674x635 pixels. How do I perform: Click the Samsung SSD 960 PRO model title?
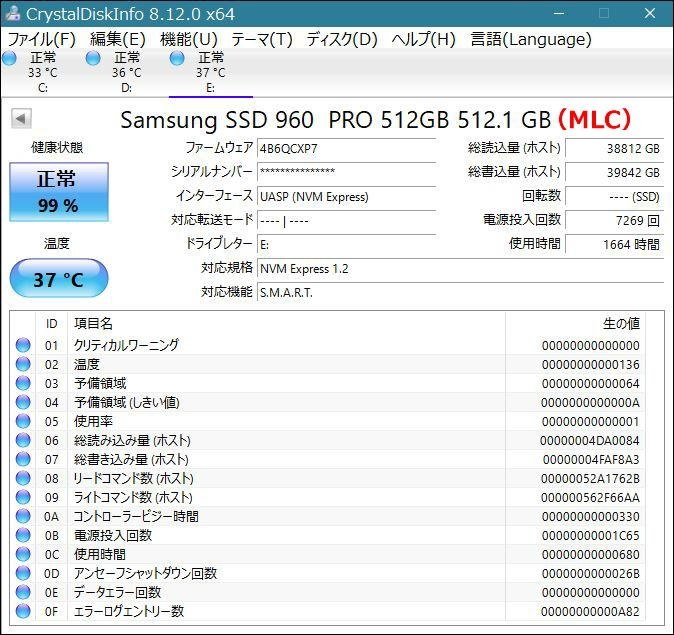(335, 120)
